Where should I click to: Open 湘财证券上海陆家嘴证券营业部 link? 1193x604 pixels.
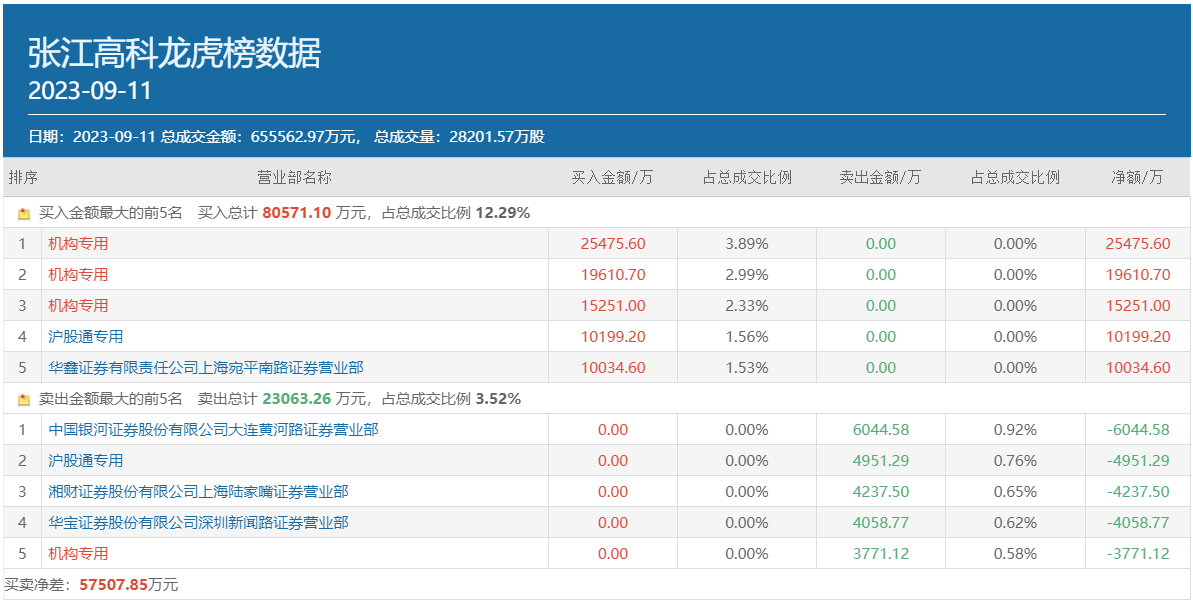[198, 492]
